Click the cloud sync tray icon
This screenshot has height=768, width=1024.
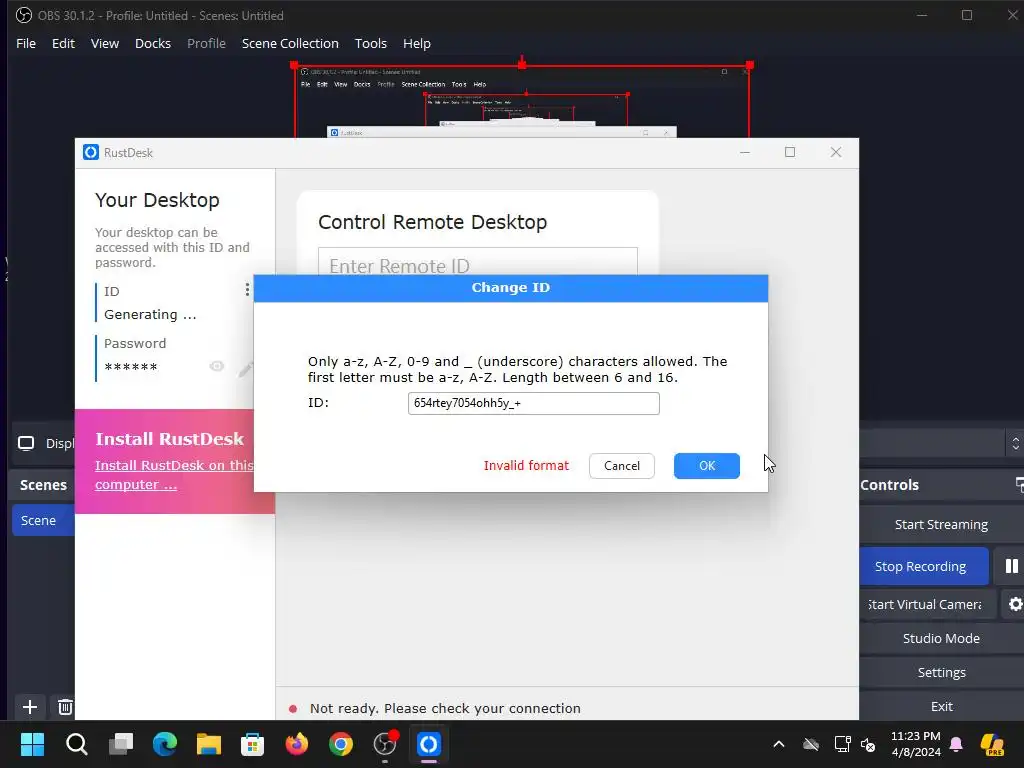(x=811, y=744)
